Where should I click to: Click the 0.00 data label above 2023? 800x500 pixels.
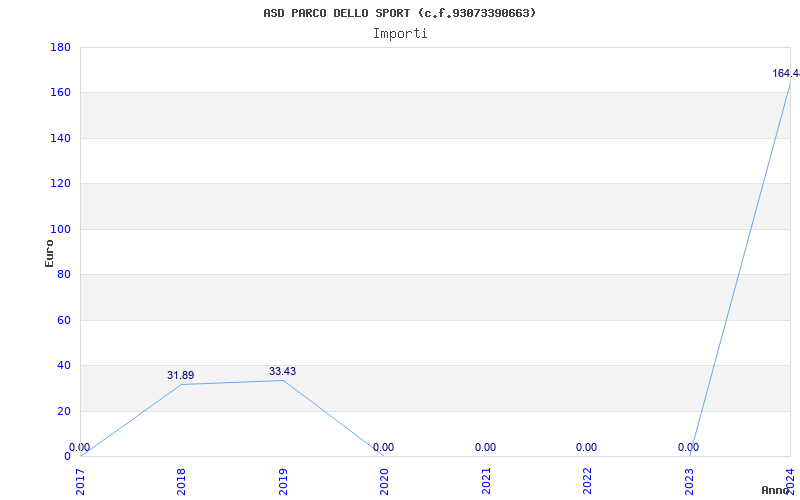tap(688, 447)
